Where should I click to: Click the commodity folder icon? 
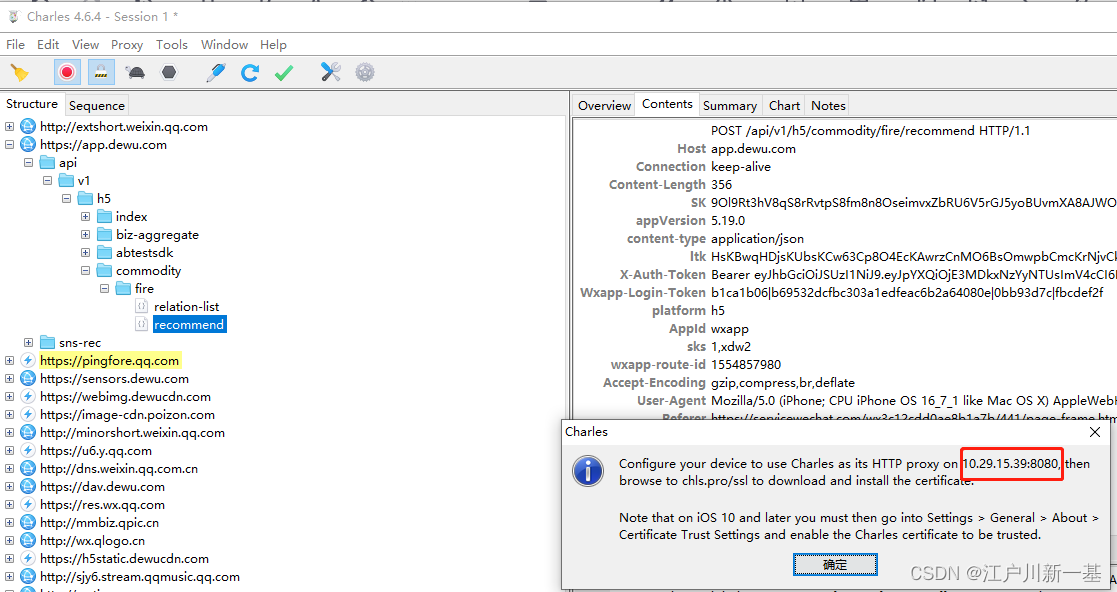tap(105, 271)
